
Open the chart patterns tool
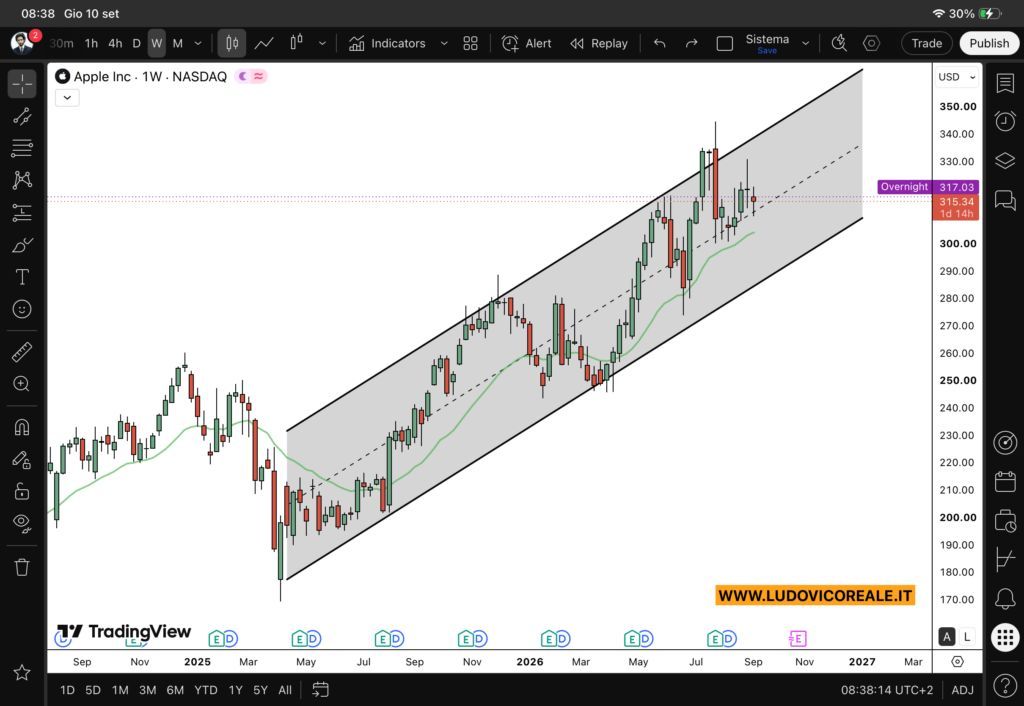coord(22,180)
